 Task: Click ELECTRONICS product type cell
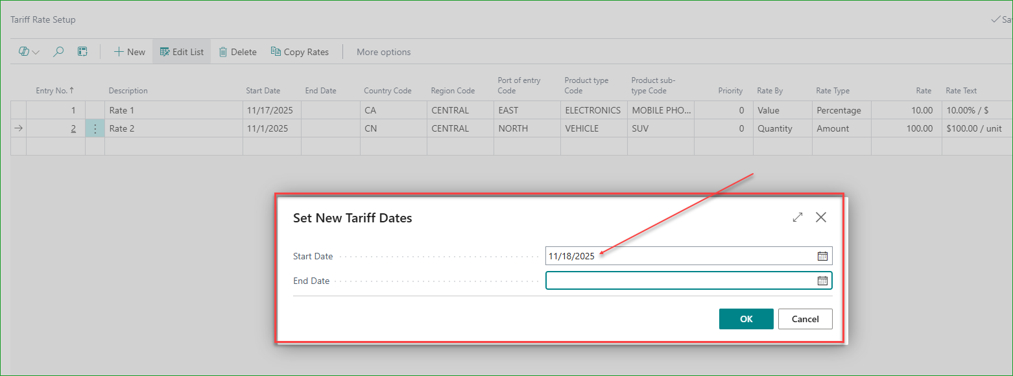point(593,110)
